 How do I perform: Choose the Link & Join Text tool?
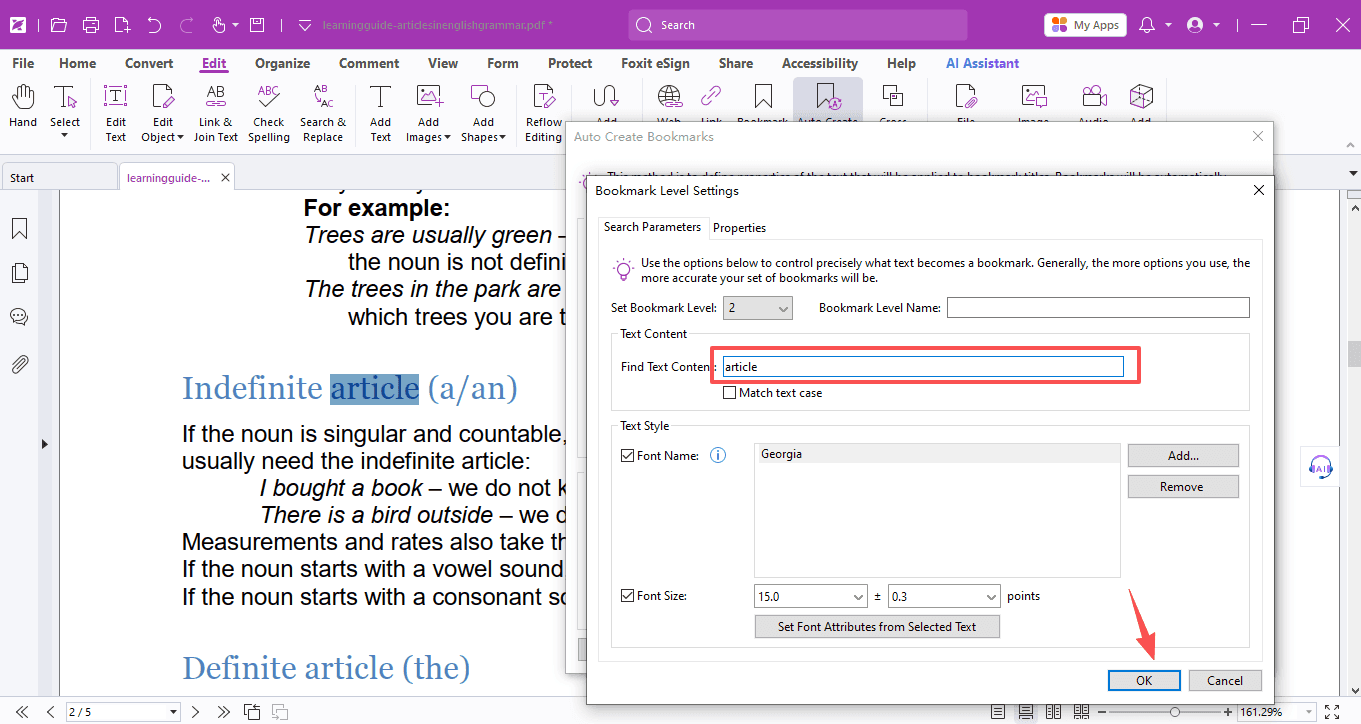pos(215,113)
